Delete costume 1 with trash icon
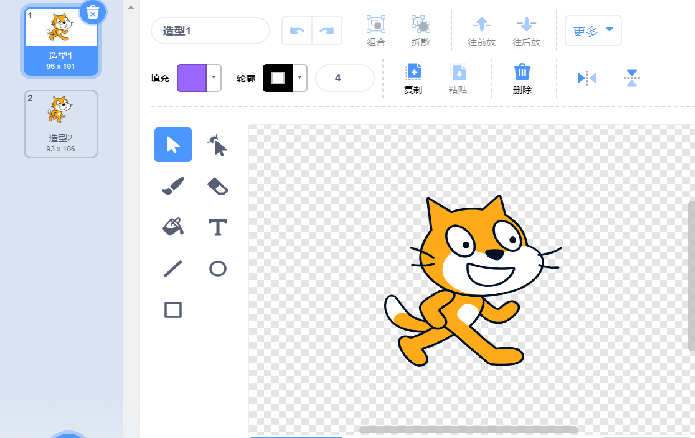695x438 pixels. pyautogui.click(x=92, y=12)
